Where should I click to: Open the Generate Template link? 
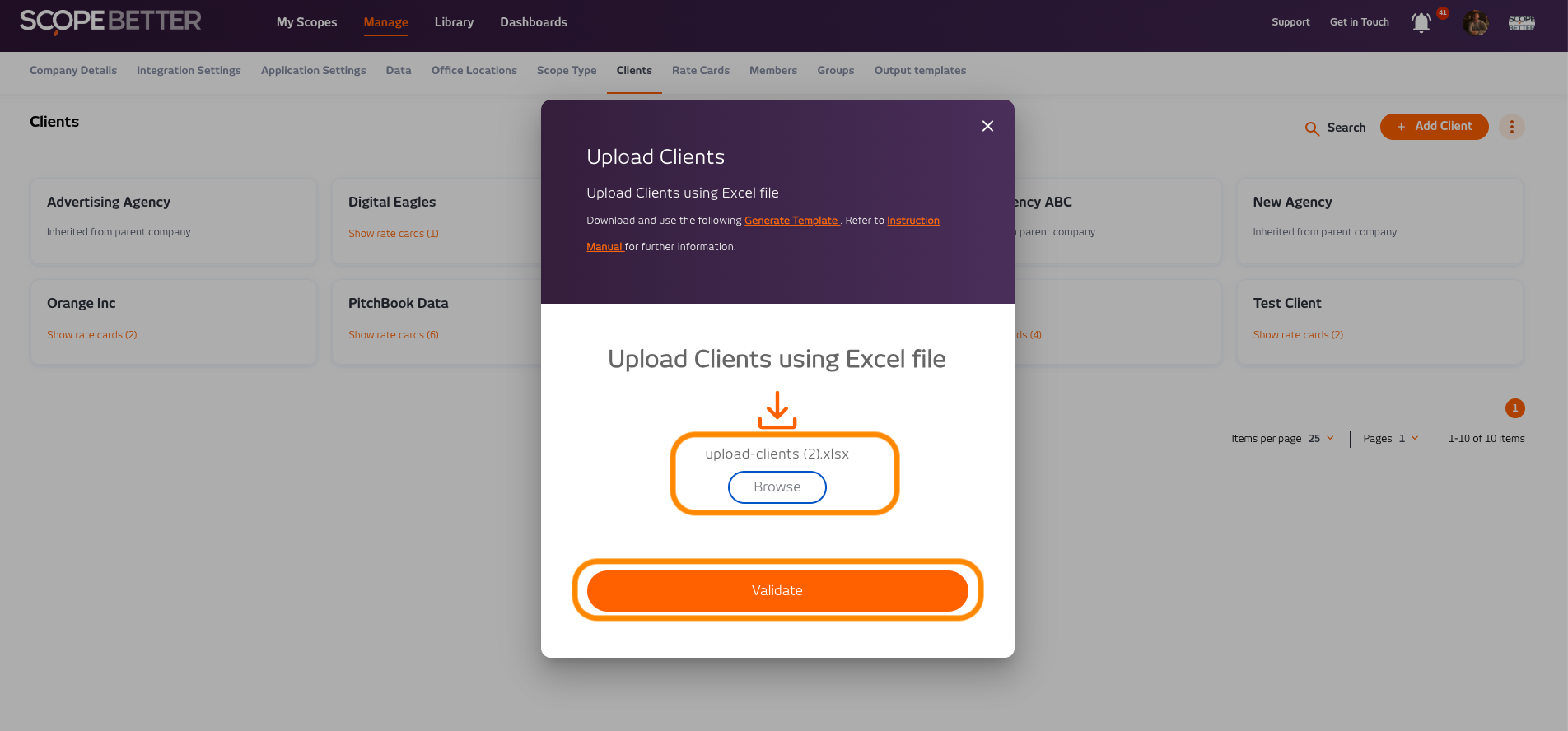coord(791,221)
